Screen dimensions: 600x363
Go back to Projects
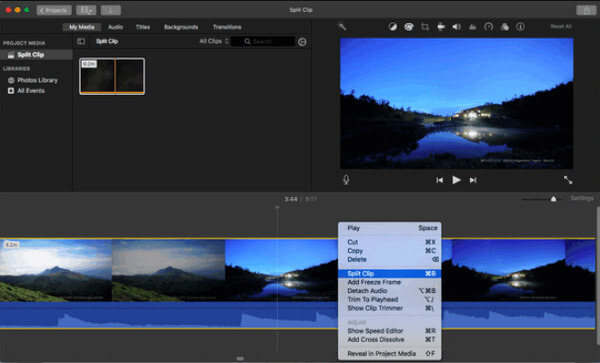pyautogui.click(x=54, y=10)
